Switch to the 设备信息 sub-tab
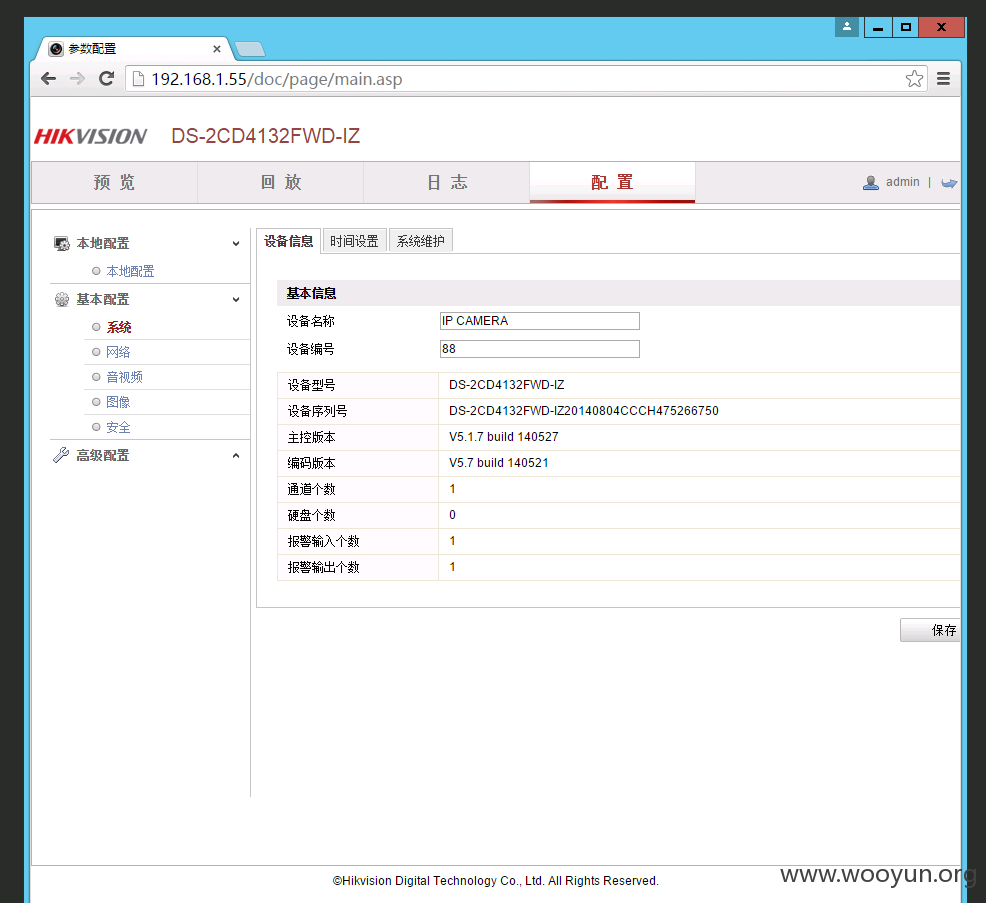This screenshot has height=903, width=986. pos(289,241)
